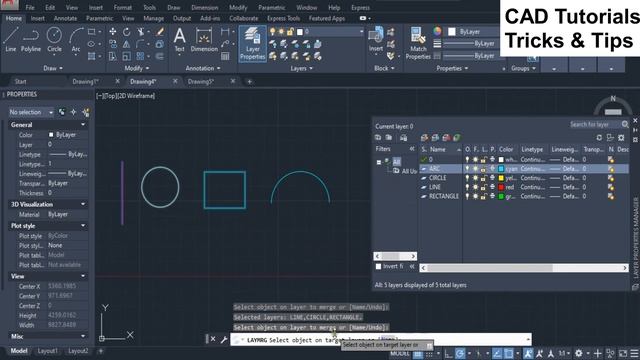Viewport: 640px width, 360px height.
Task: Click the red color swatch of LINE layer
Action: 501,187
